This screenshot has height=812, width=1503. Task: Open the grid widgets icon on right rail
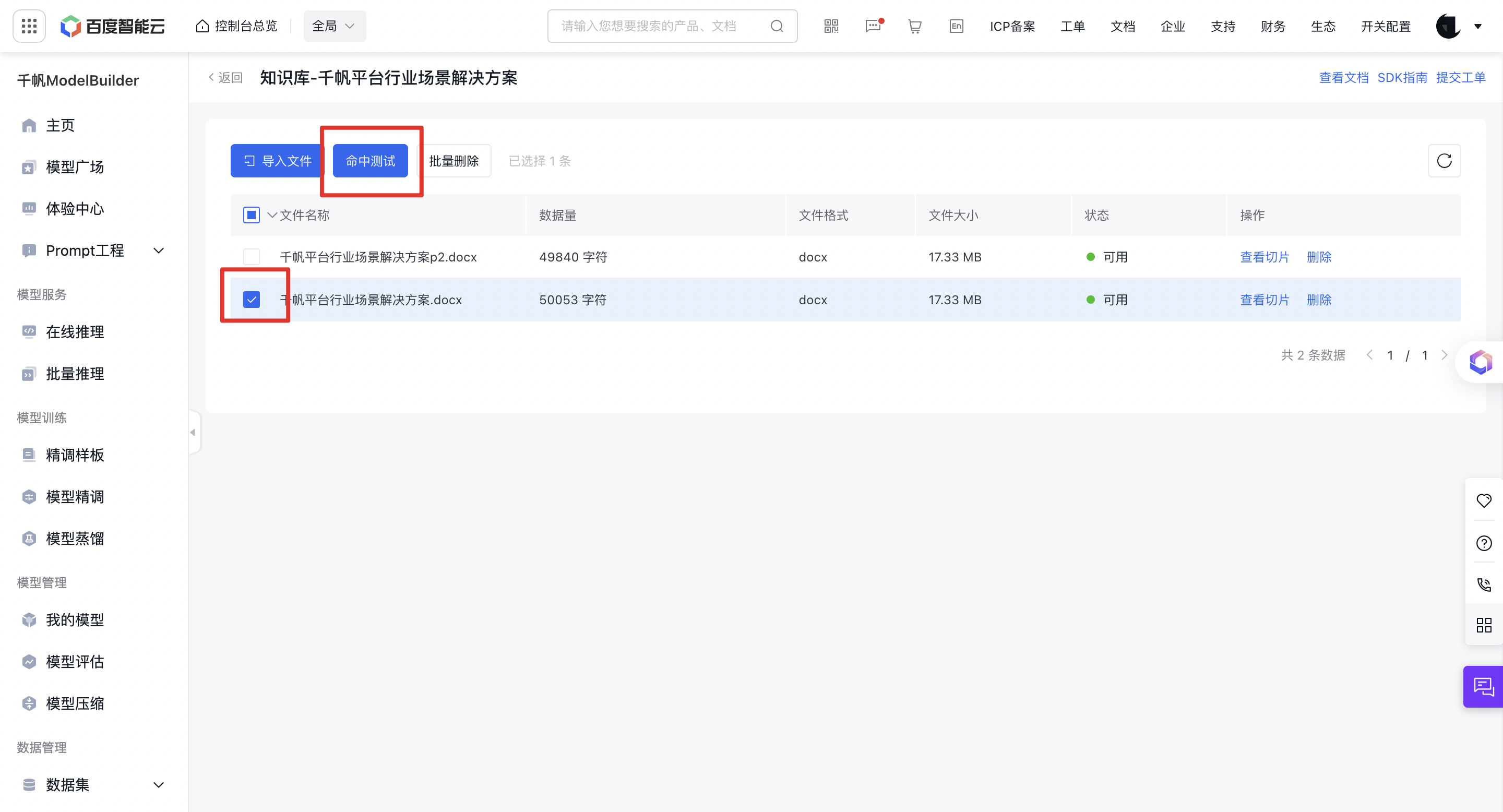point(1484,625)
